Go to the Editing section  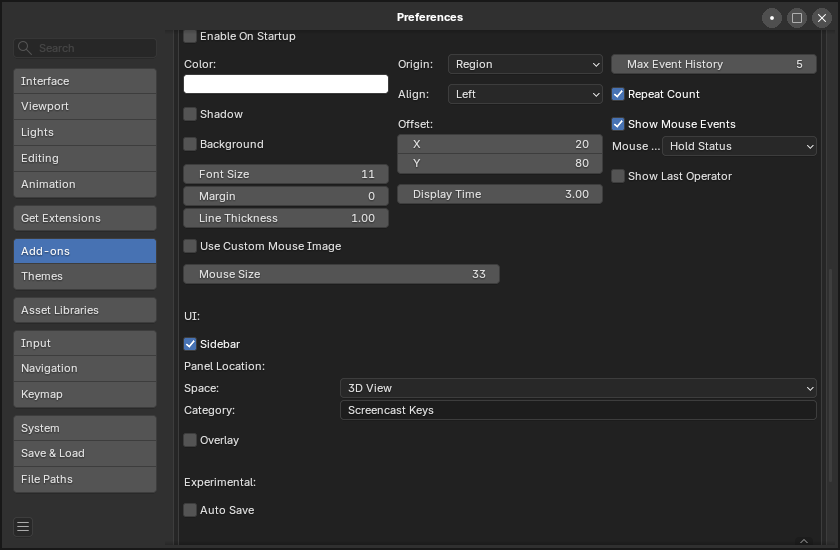(x=85, y=159)
